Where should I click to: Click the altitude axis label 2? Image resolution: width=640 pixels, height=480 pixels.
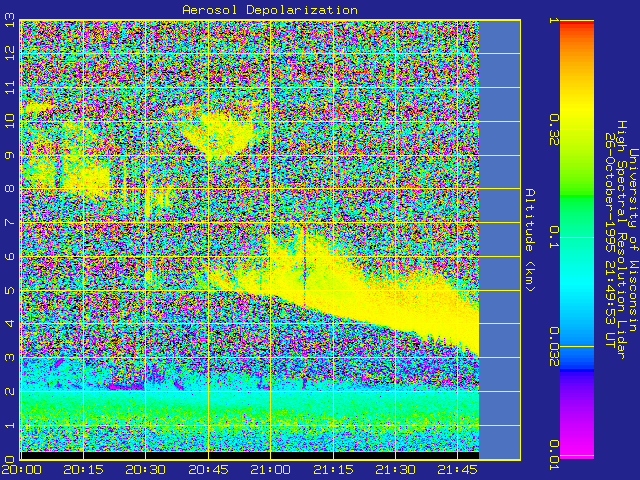coord(10,392)
